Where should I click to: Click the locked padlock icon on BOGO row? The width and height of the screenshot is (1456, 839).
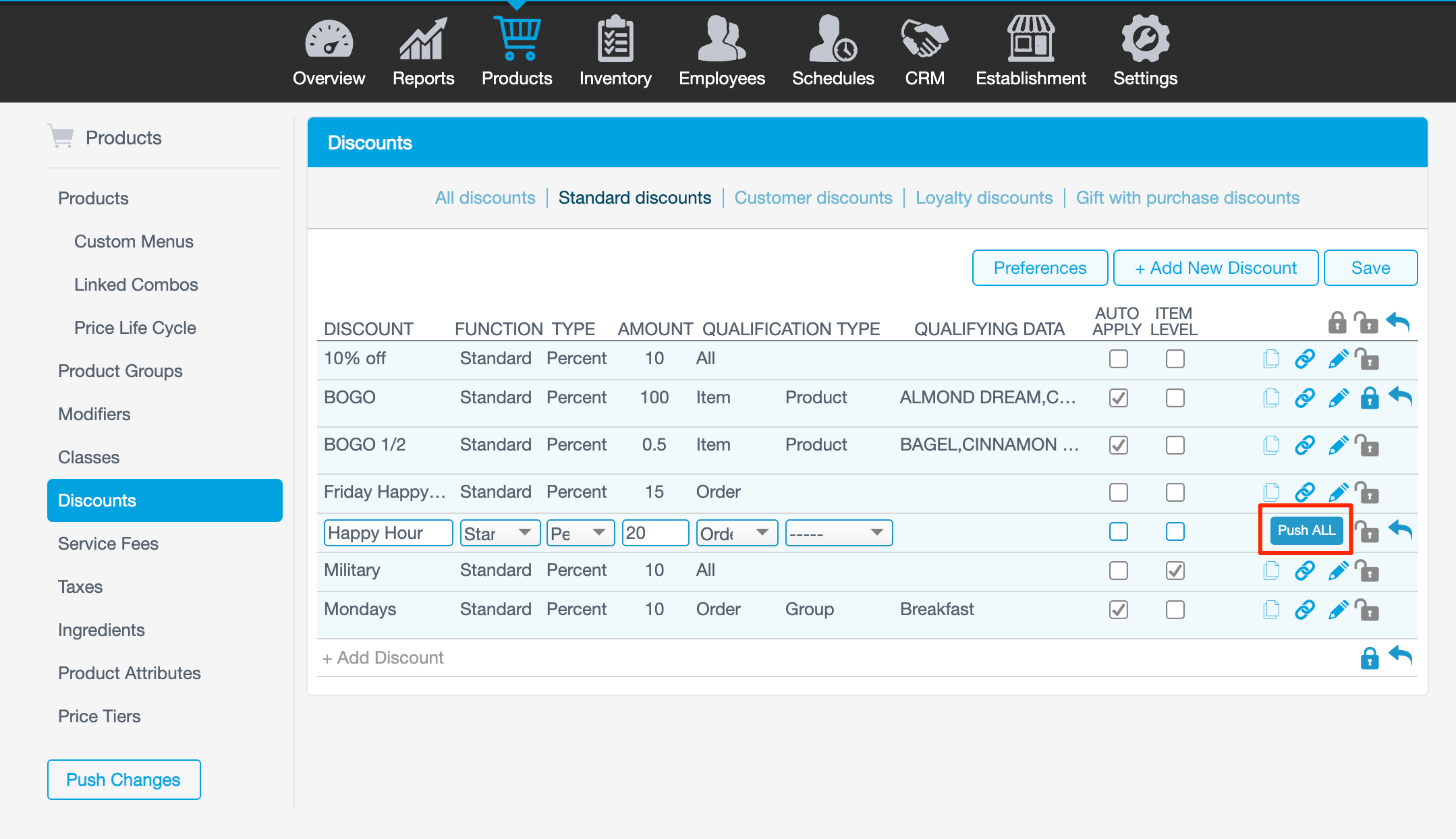click(x=1369, y=398)
